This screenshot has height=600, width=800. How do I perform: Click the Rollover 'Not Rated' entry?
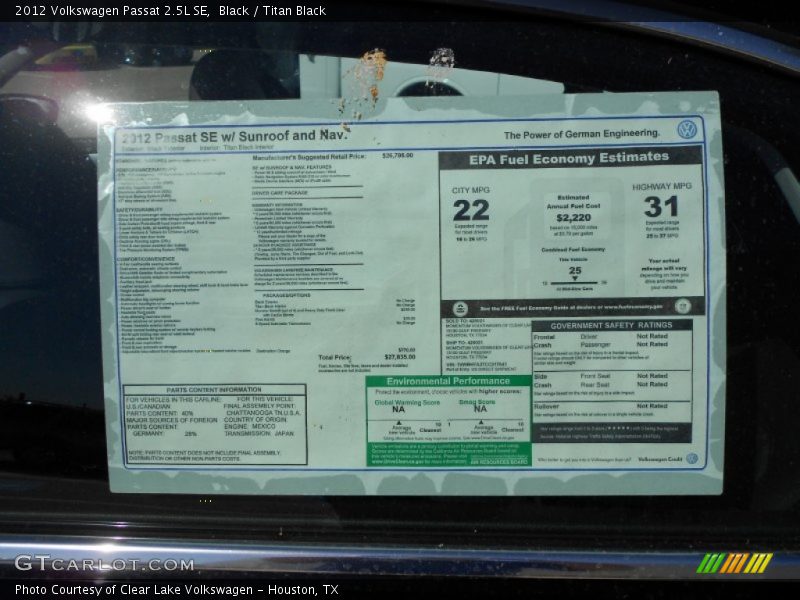pos(652,406)
